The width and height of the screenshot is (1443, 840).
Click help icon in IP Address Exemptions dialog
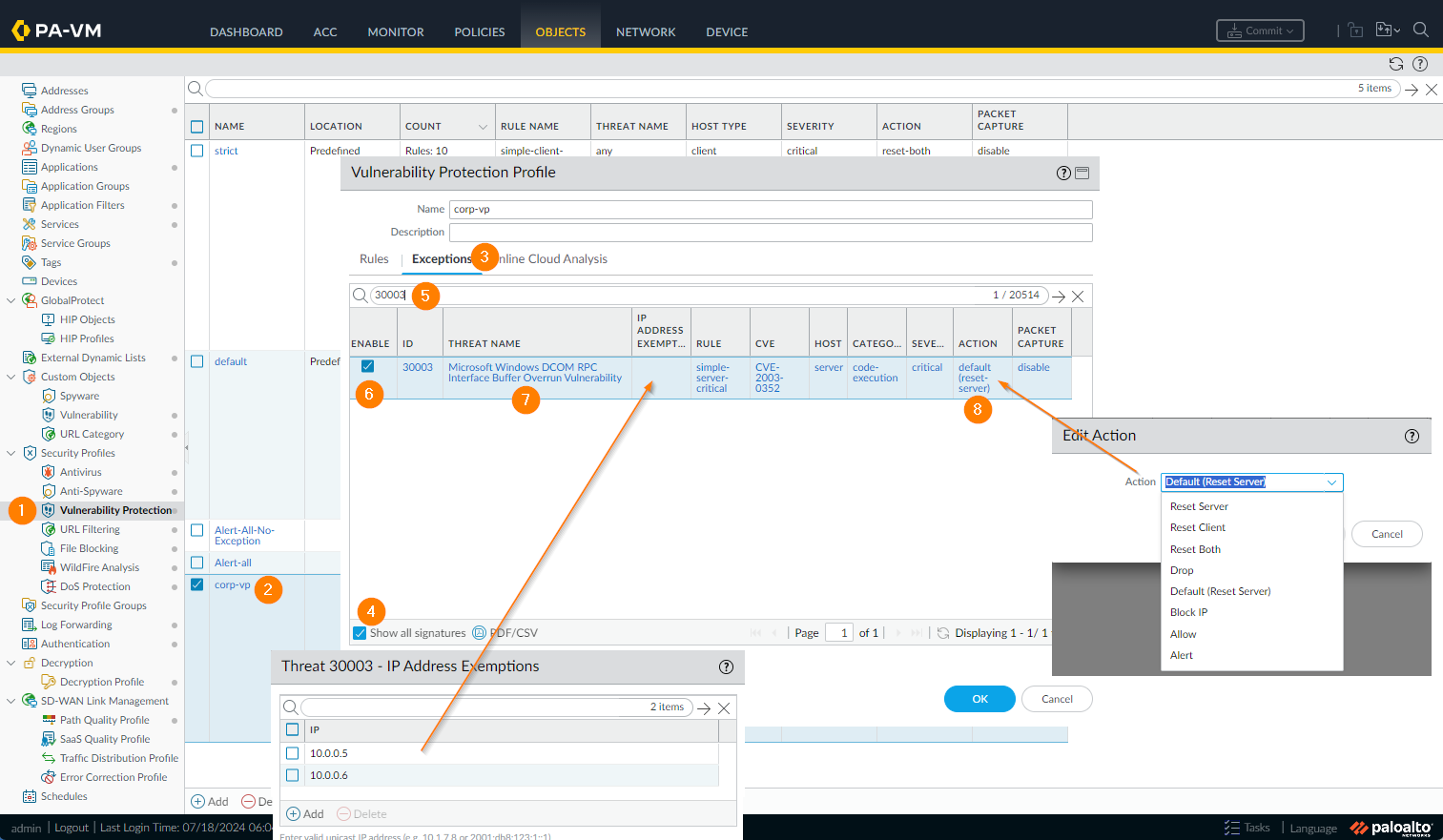pyautogui.click(x=726, y=666)
